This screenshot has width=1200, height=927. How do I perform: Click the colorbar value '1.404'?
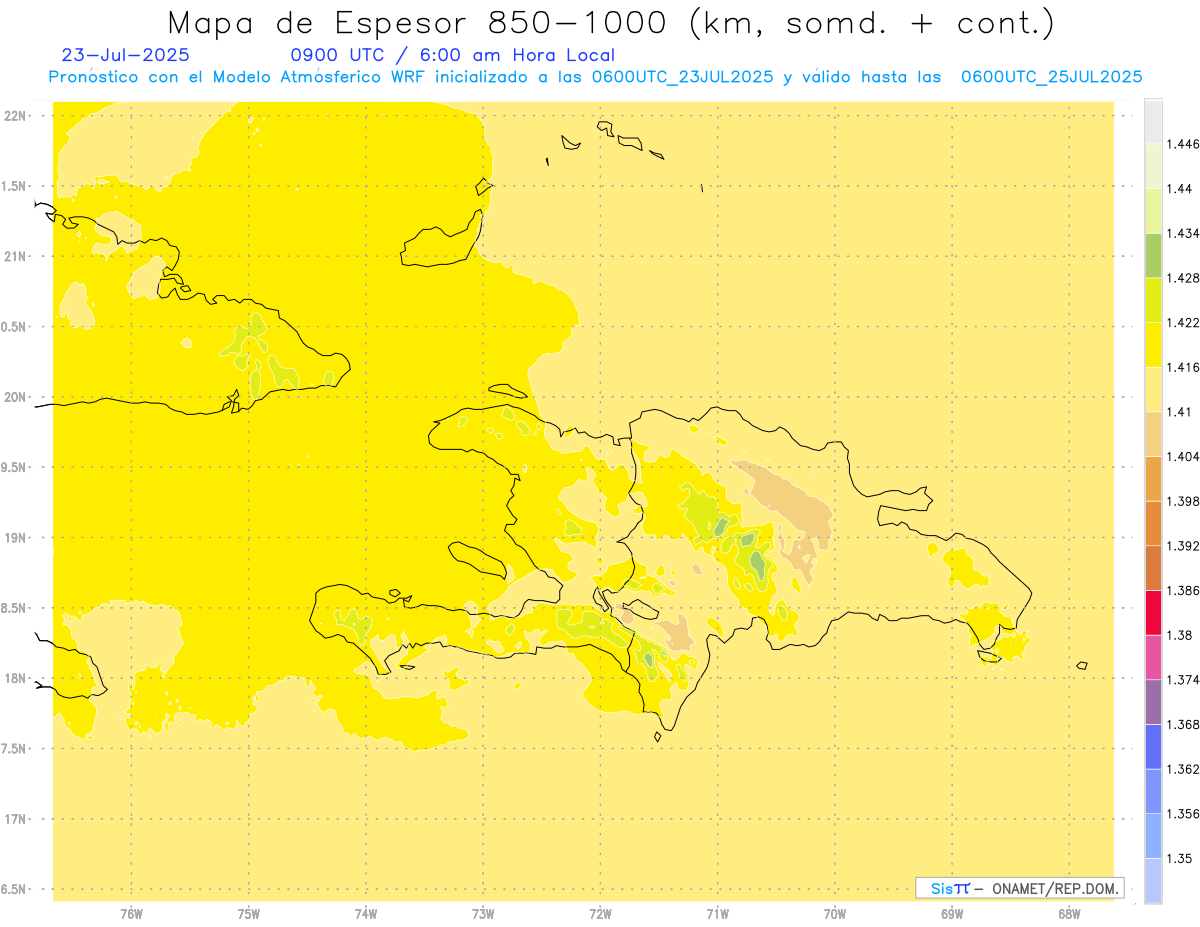click(x=1184, y=456)
